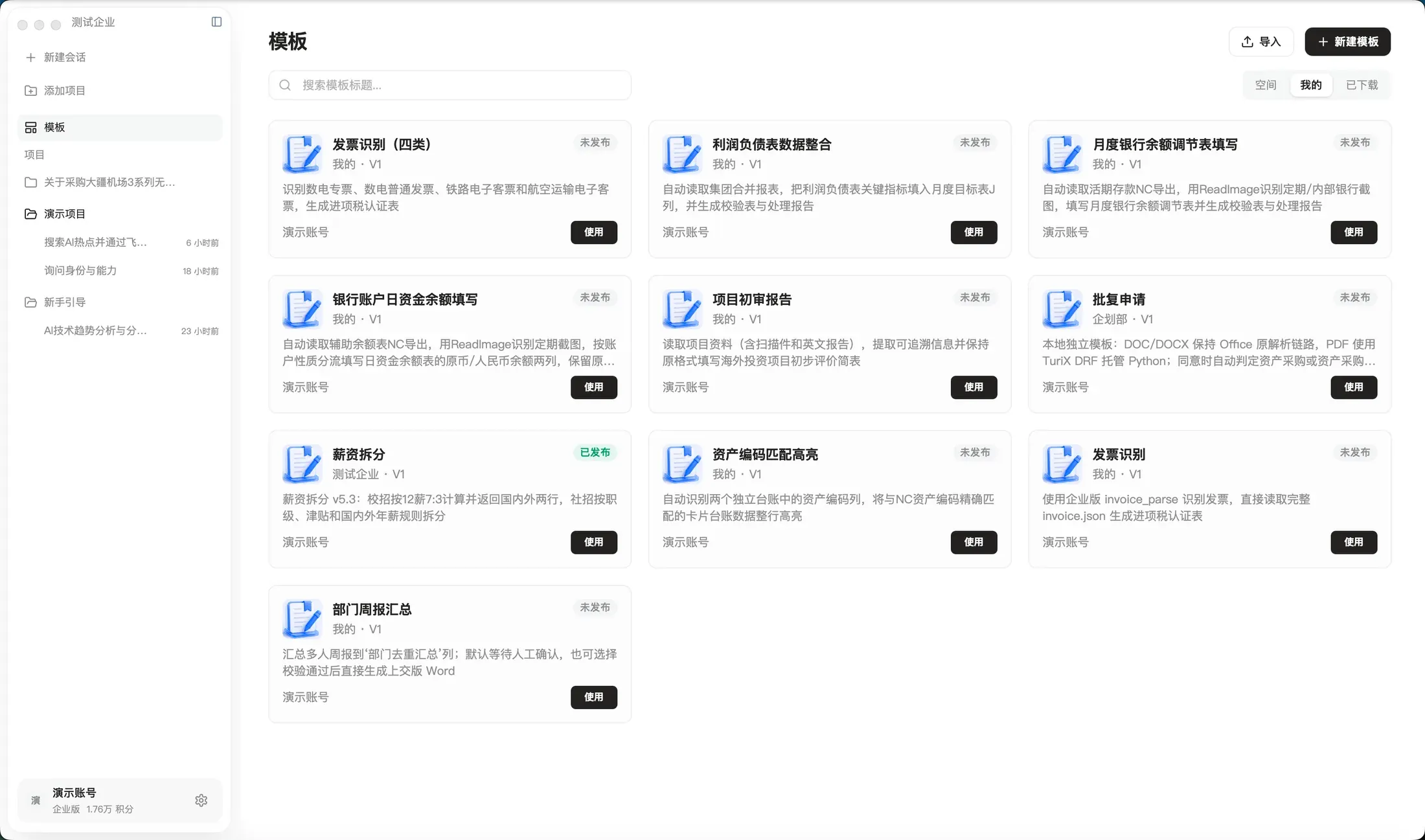Viewport: 1425px width, 840px height.
Task: Click the 批复申请 card title
Action: click(1119, 300)
